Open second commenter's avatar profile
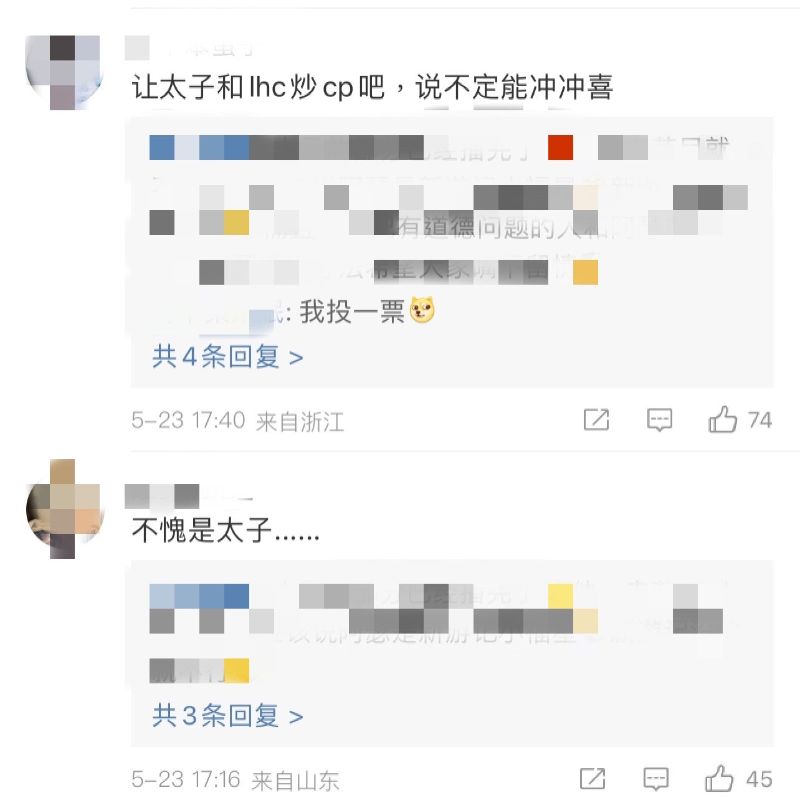Image resolution: width=800 pixels, height=808 pixels. coord(63,509)
